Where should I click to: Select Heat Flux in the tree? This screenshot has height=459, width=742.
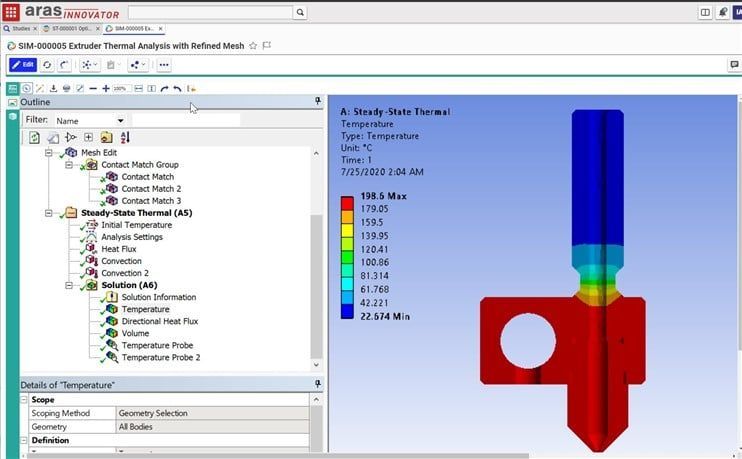click(x=118, y=249)
